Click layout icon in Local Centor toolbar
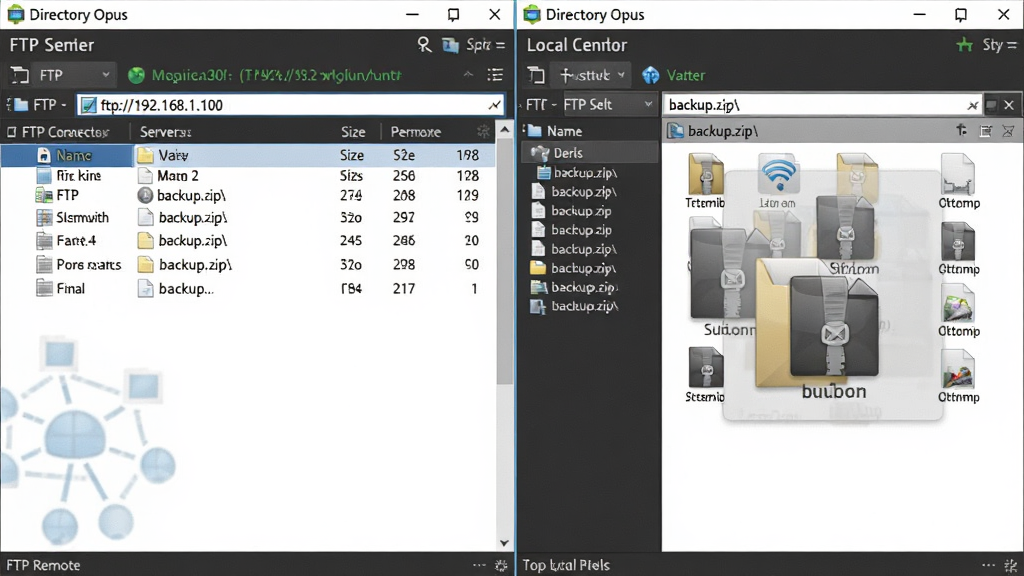 (536, 75)
